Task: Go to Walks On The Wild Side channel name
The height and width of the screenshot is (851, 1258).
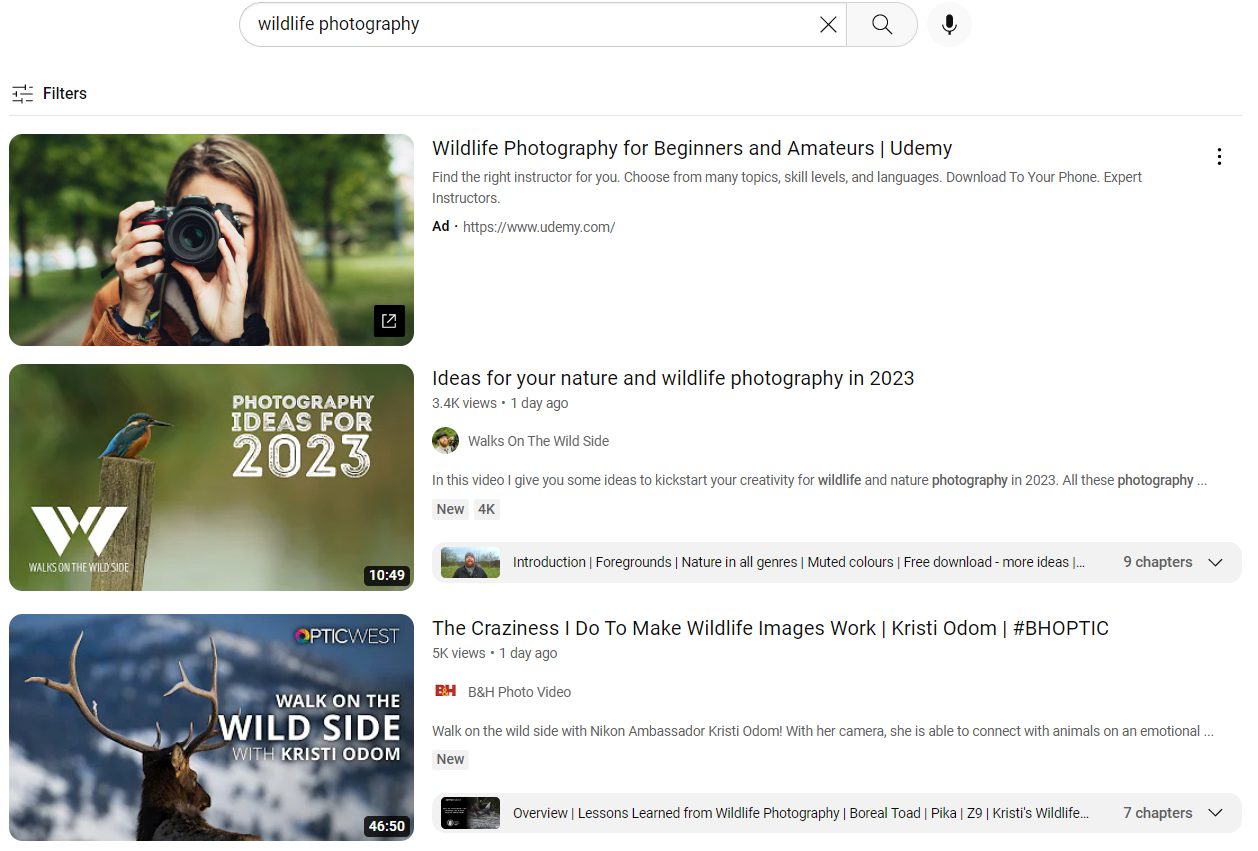Action: click(538, 441)
